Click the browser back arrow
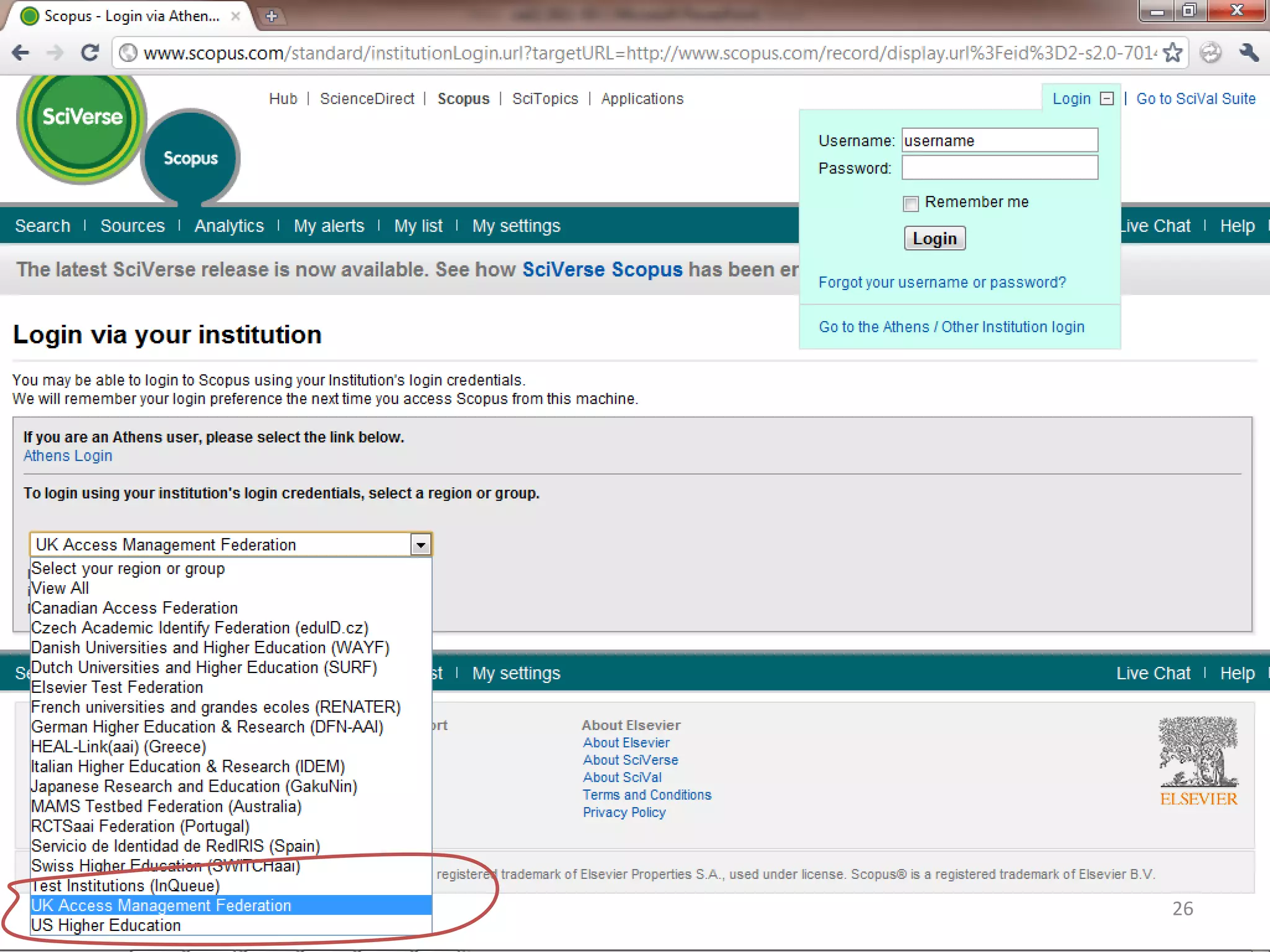This screenshot has width=1270, height=952. point(20,53)
